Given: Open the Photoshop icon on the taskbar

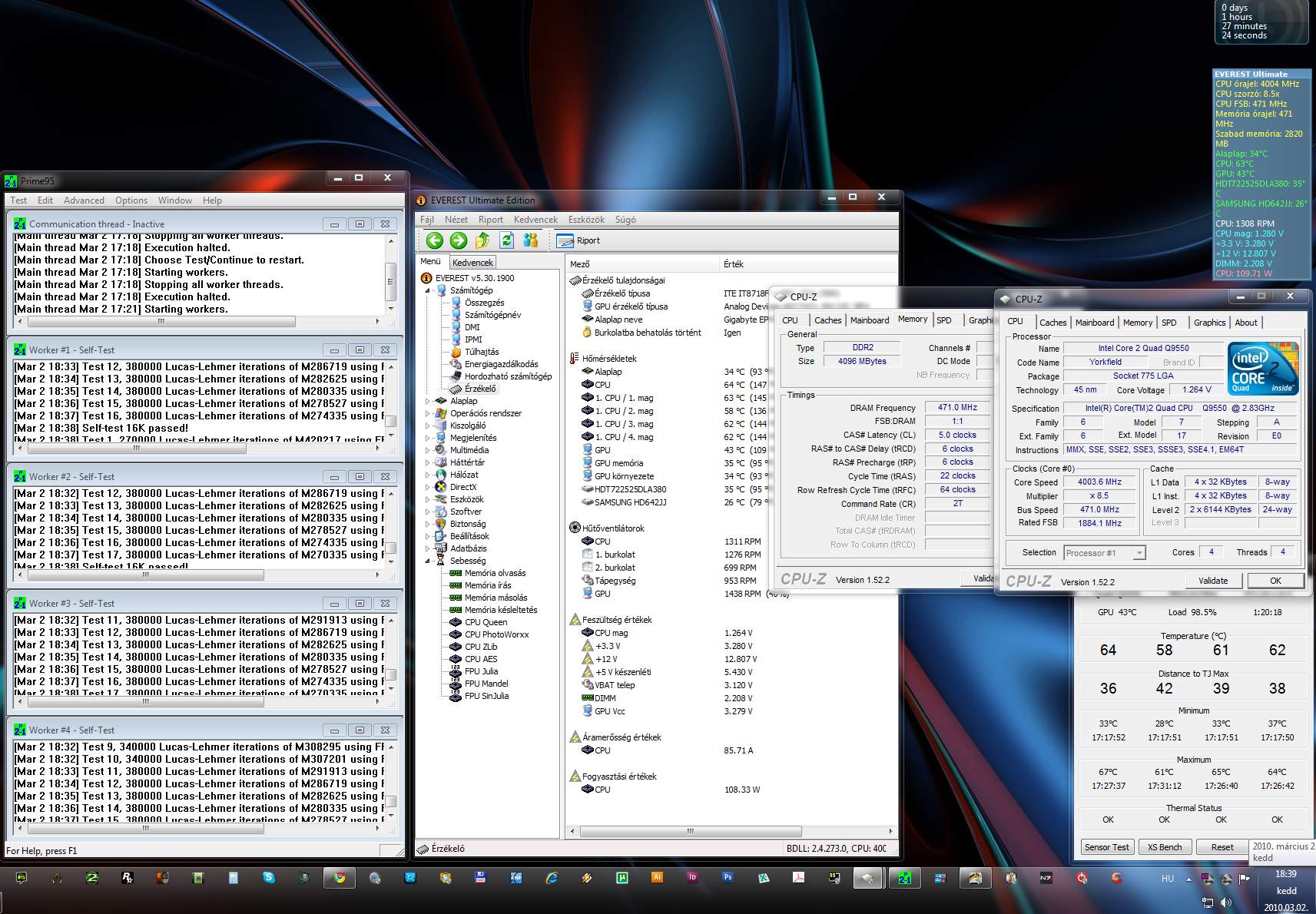Looking at the screenshot, I should [x=727, y=877].
